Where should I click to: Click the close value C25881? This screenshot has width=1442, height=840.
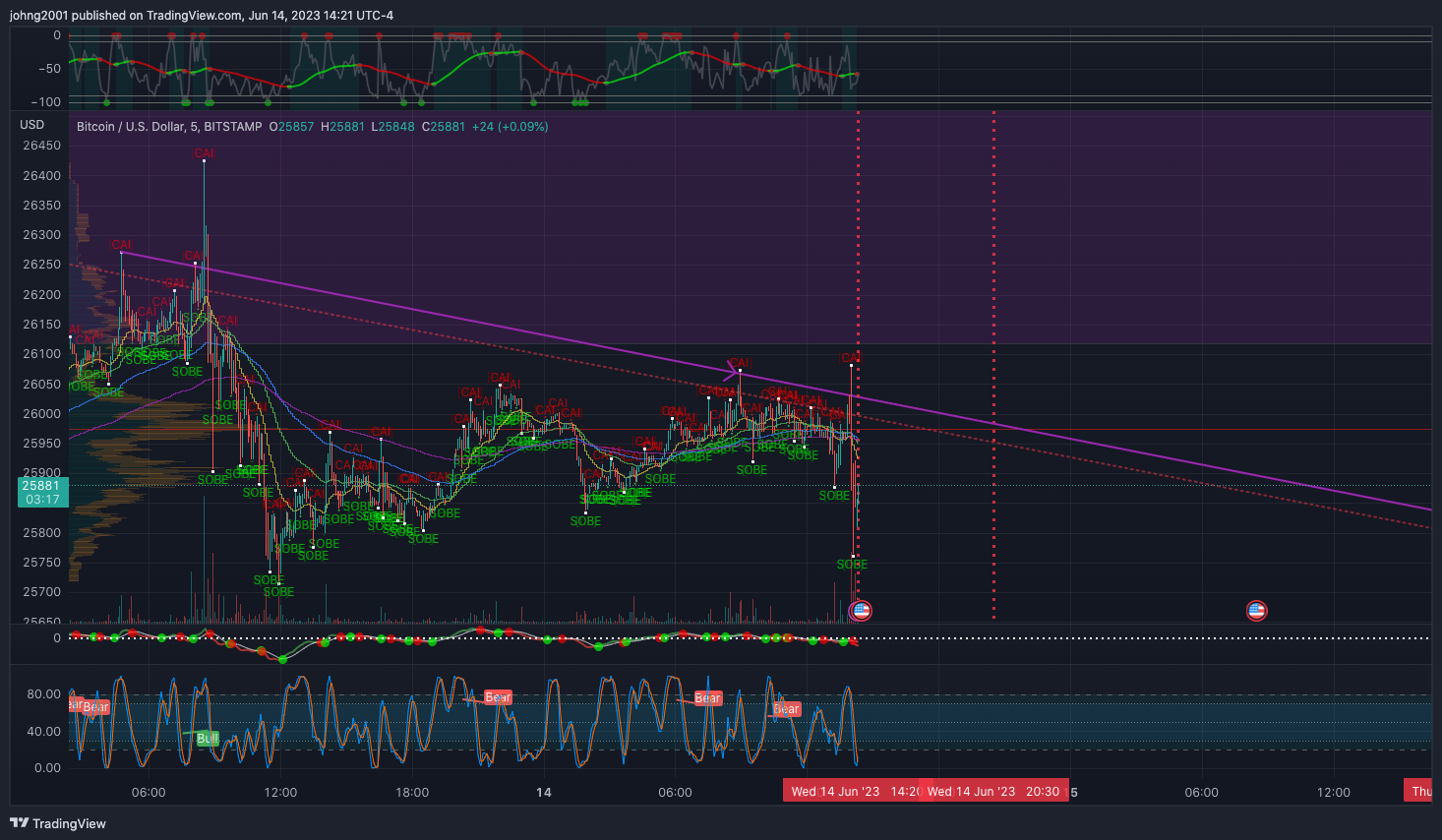(x=444, y=127)
